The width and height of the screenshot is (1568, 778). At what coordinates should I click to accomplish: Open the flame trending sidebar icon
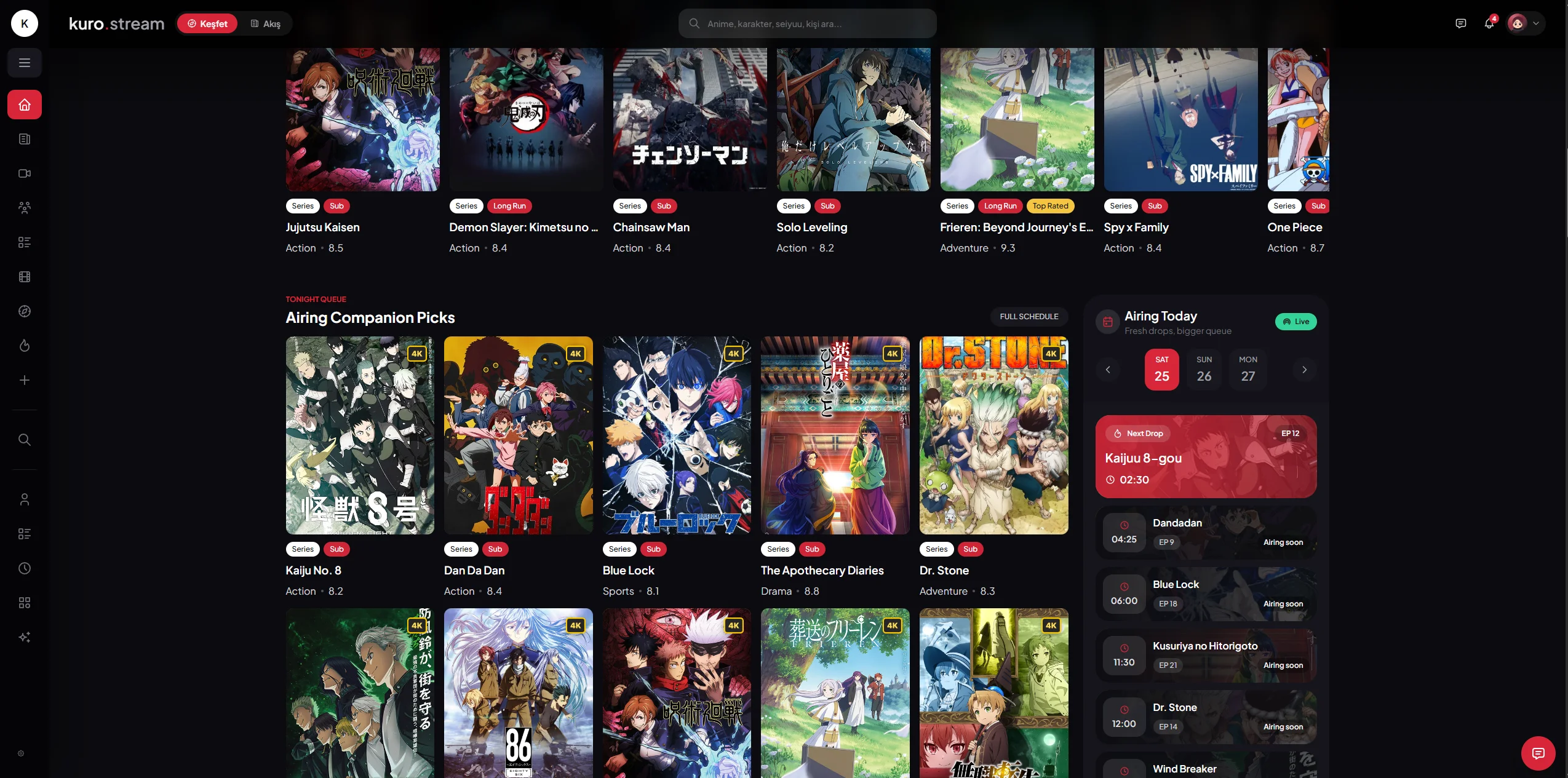tap(25, 346)
